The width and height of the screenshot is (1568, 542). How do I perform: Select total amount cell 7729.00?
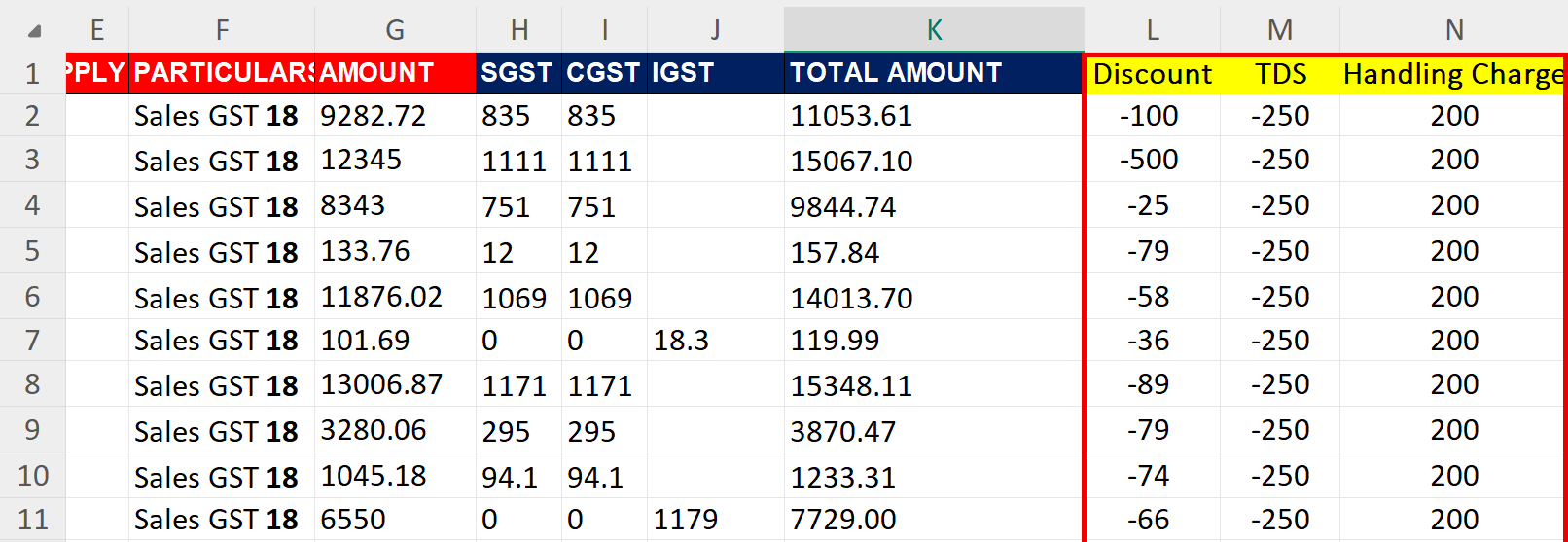point(934,519)
